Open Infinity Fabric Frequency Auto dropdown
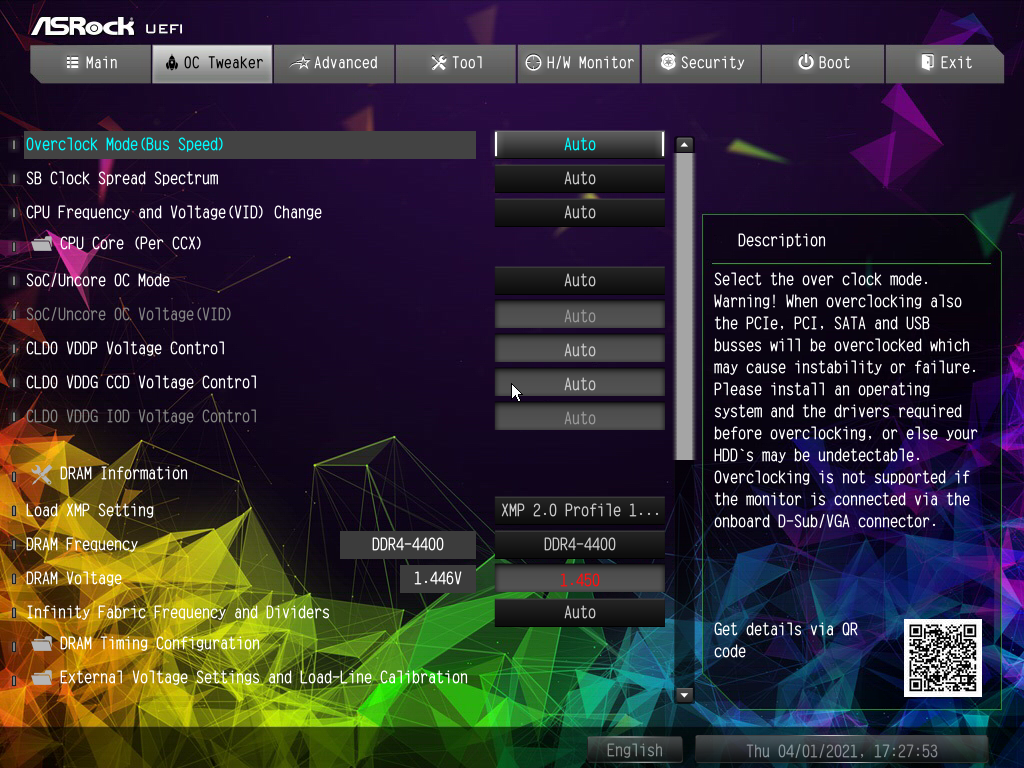1024x768 pixels. [579, 612]
